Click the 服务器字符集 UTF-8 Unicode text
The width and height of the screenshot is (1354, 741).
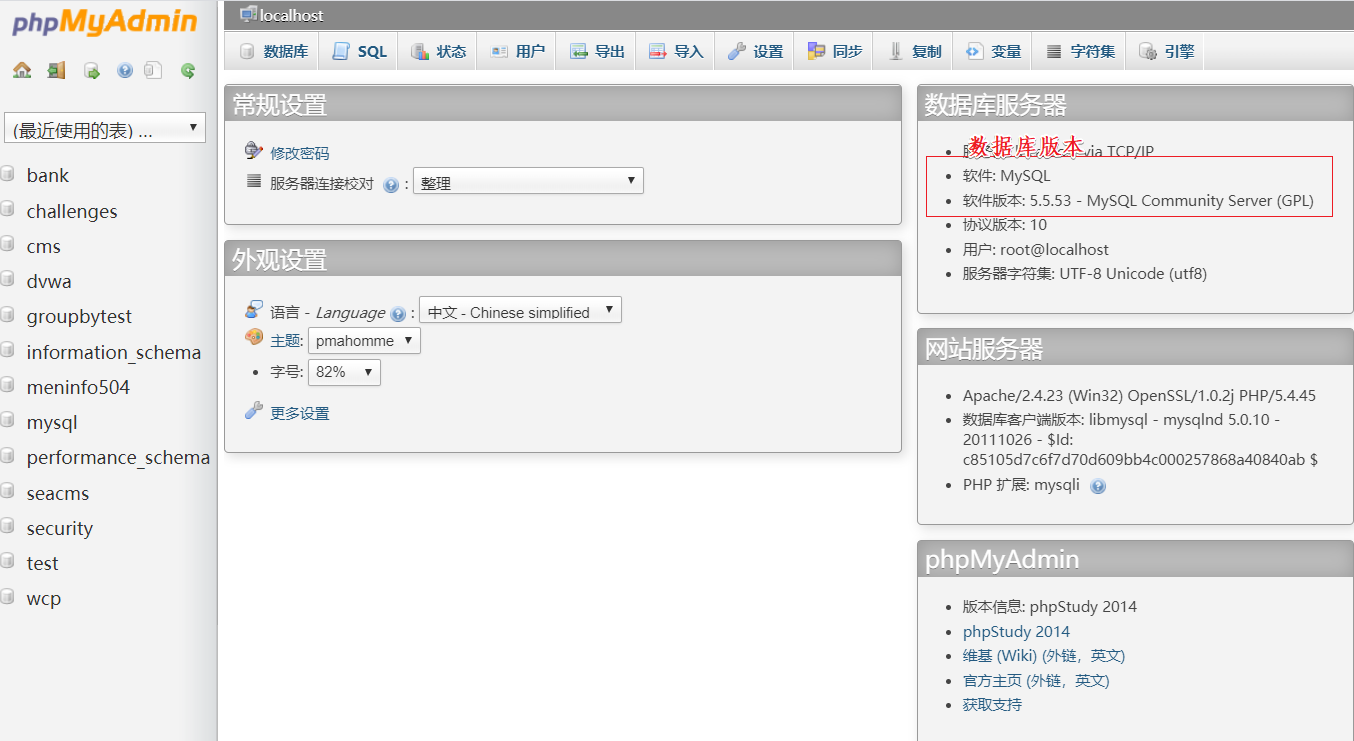(x=1085, y=274)
